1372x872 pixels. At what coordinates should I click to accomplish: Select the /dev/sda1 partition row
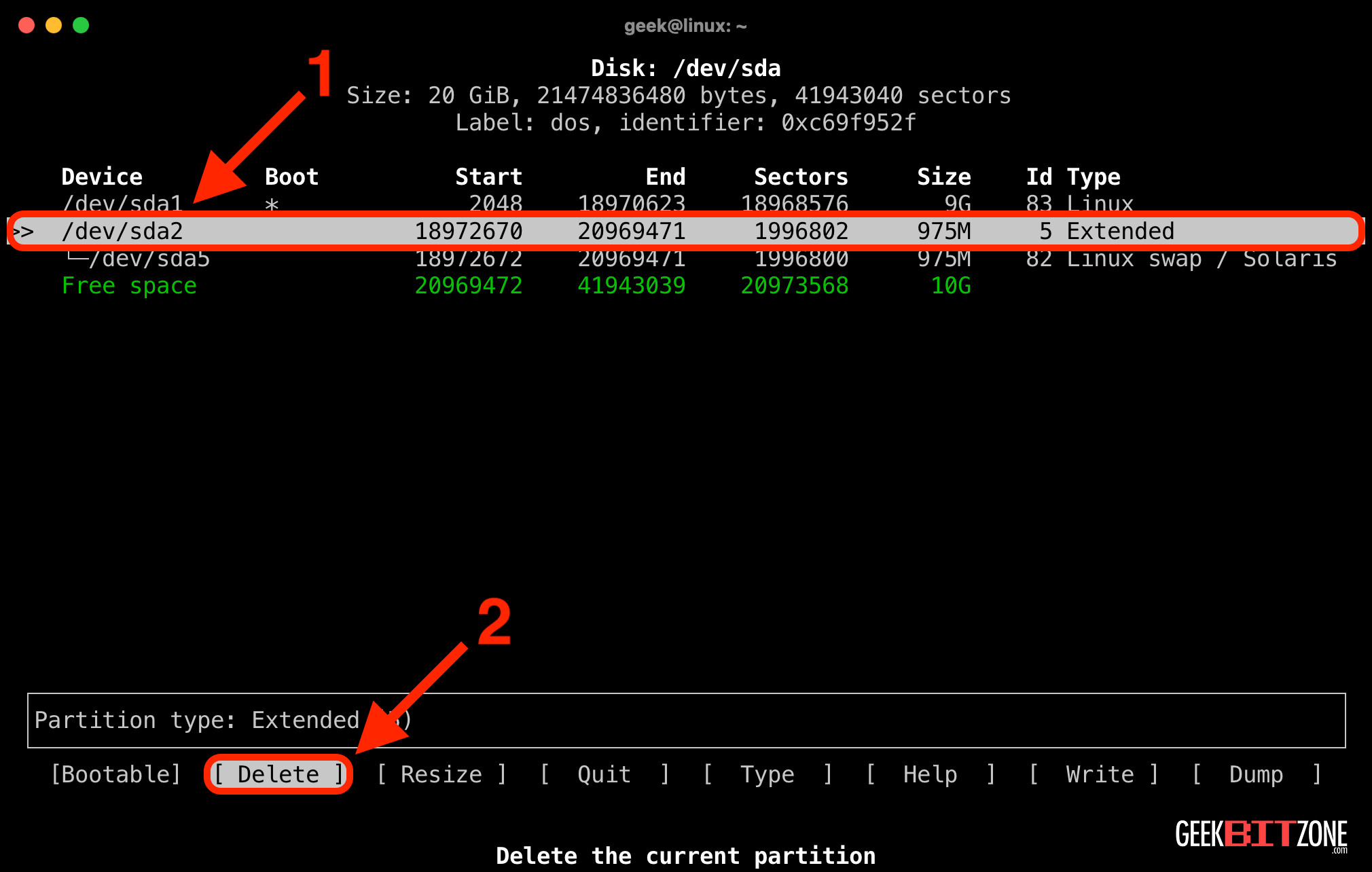coord(124,203)
